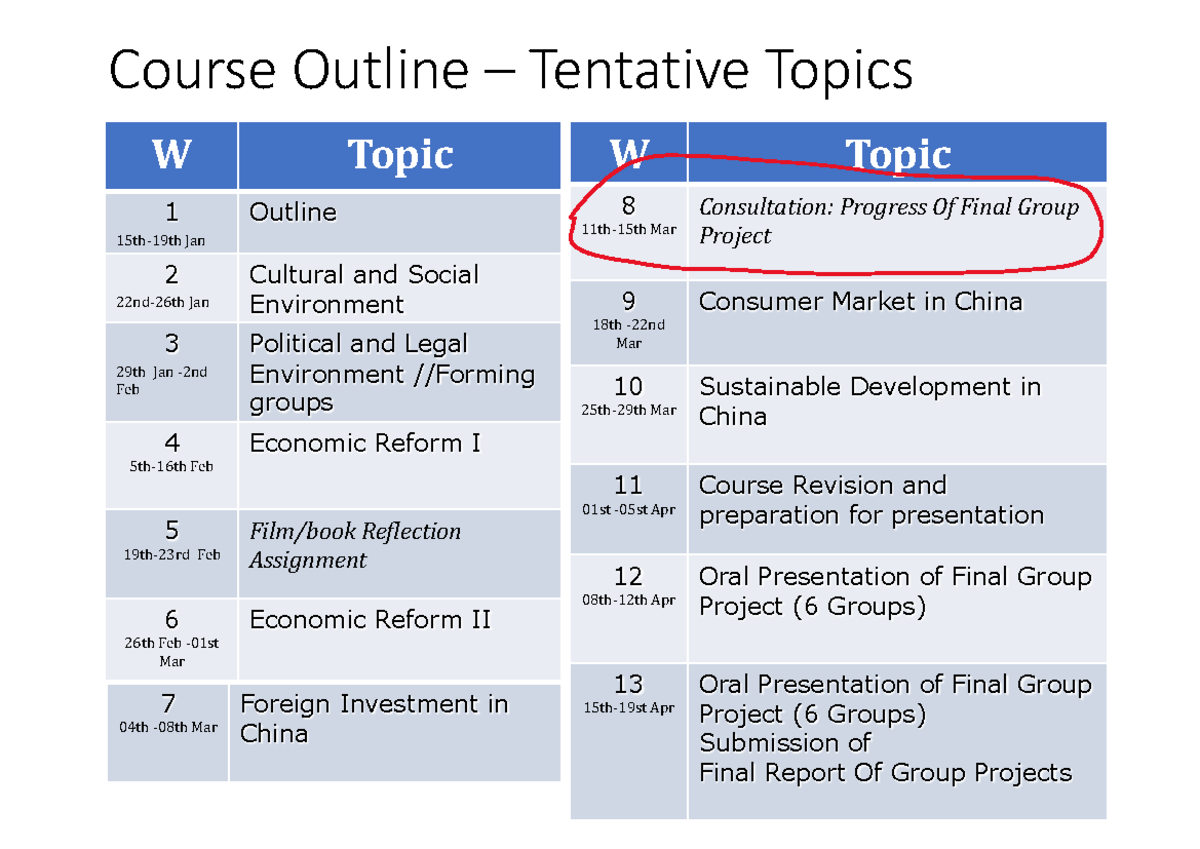Select the 'Consumer Market in China' topic cell
Image resolution: width=1200 pixels, height=849 pixels.
pyautogui.click(x=860, y=301)
